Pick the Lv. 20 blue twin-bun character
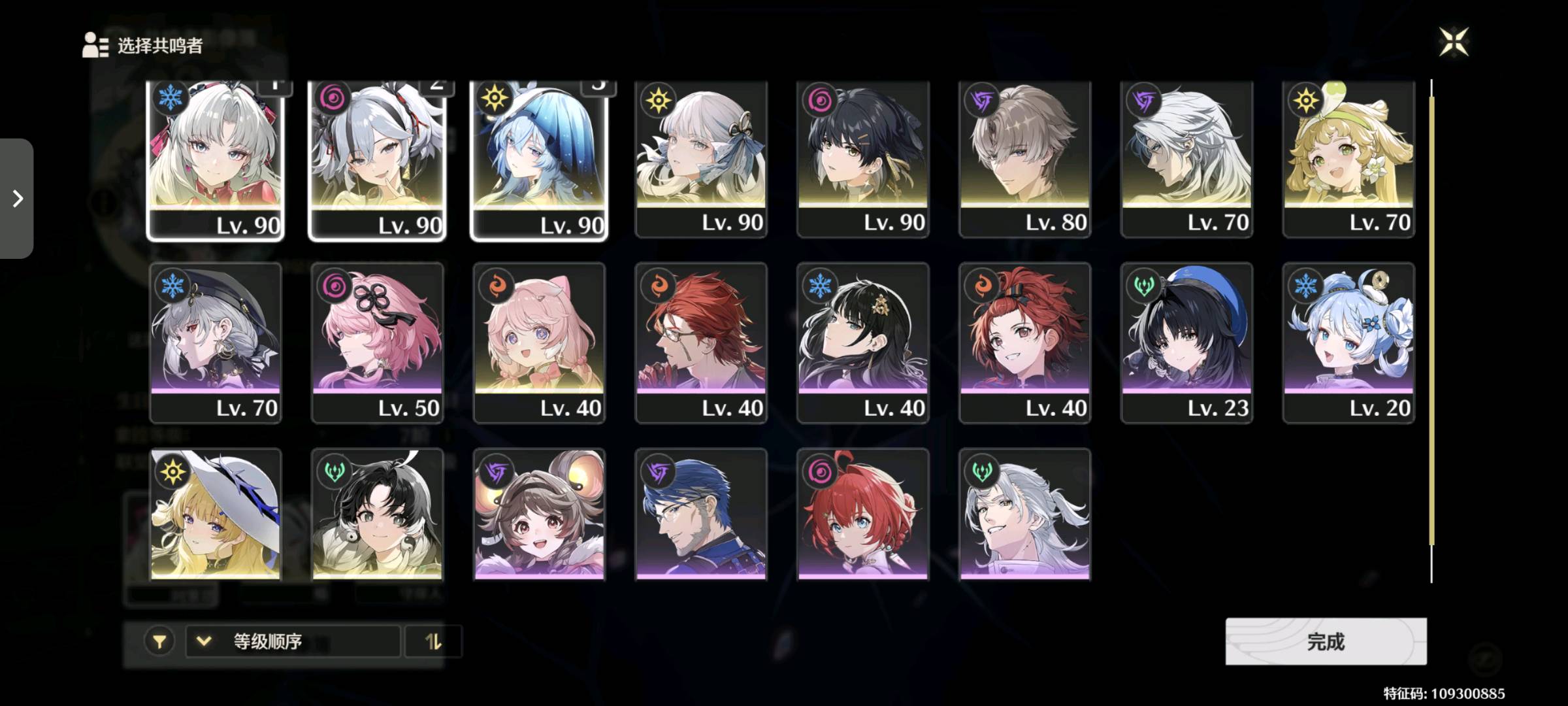 click(1349, 343)
